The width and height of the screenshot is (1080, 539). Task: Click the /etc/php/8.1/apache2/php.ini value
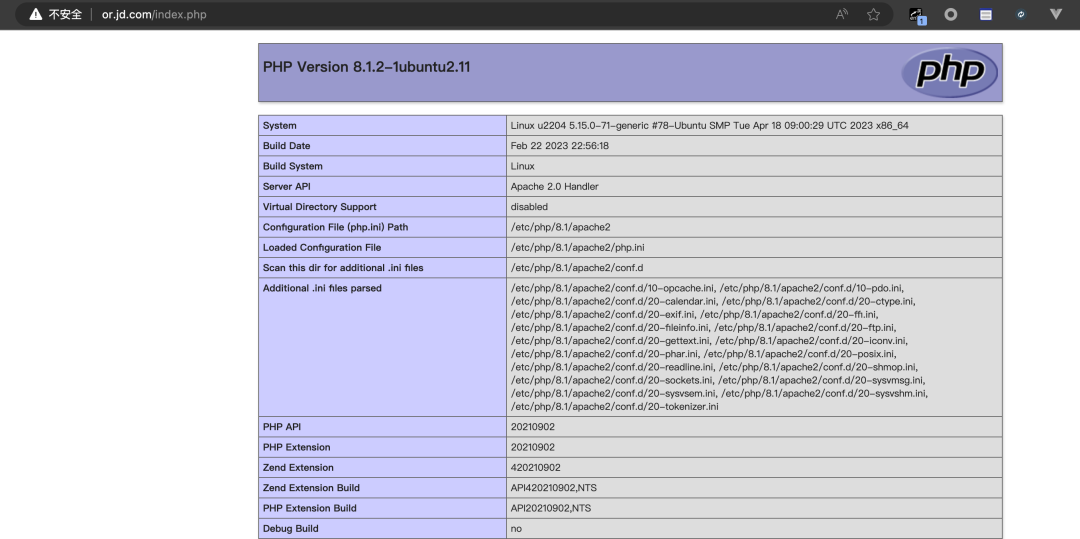(578, 248)
